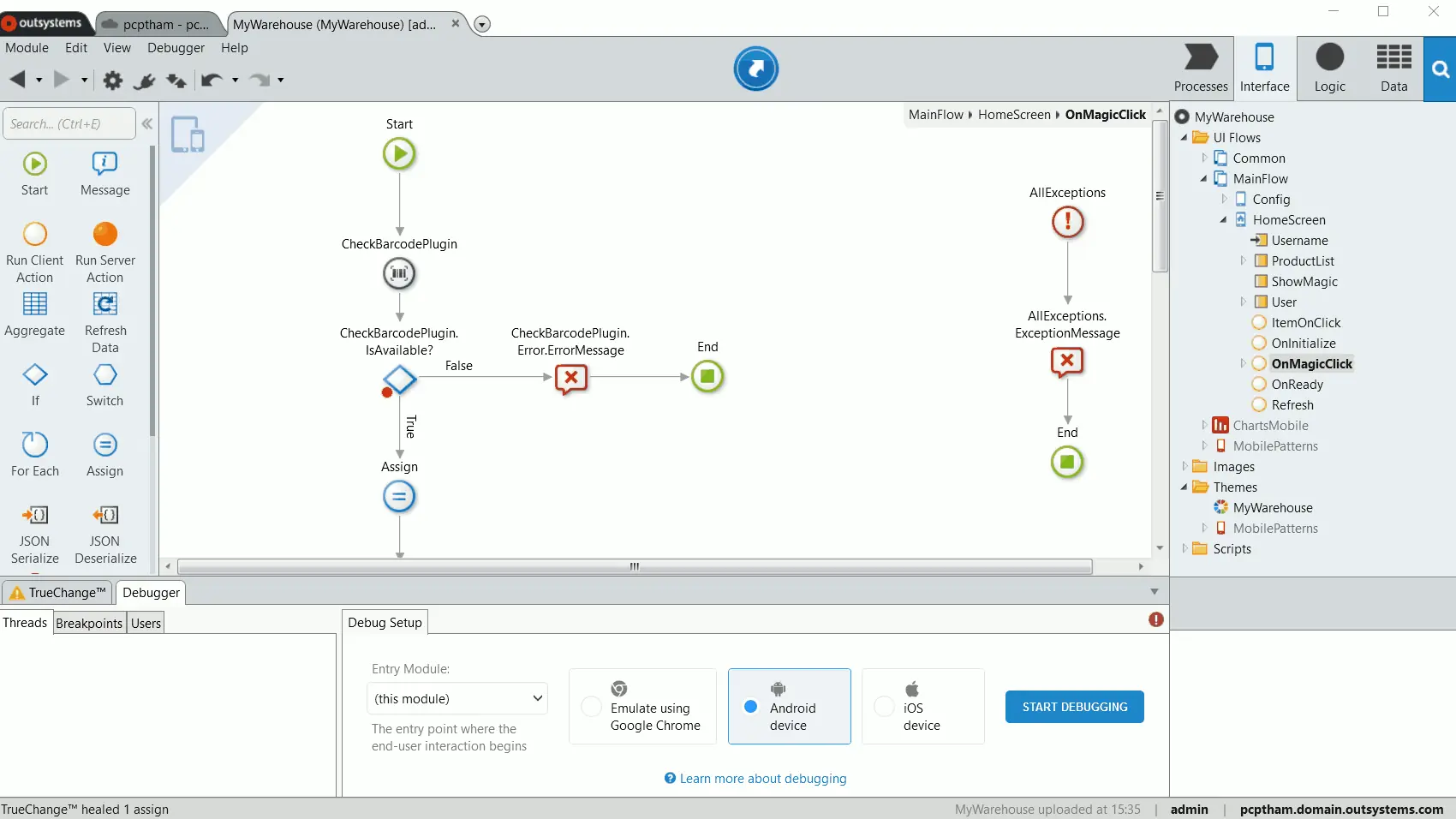1456x819 pixels.
Task: Open the View menu
Action: click(x=117, y=48)
